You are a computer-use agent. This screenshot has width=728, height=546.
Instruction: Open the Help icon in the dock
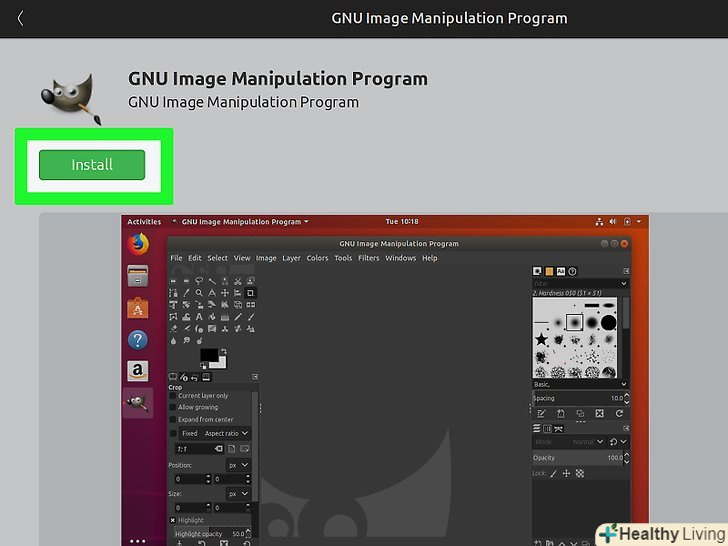[137, 340]
